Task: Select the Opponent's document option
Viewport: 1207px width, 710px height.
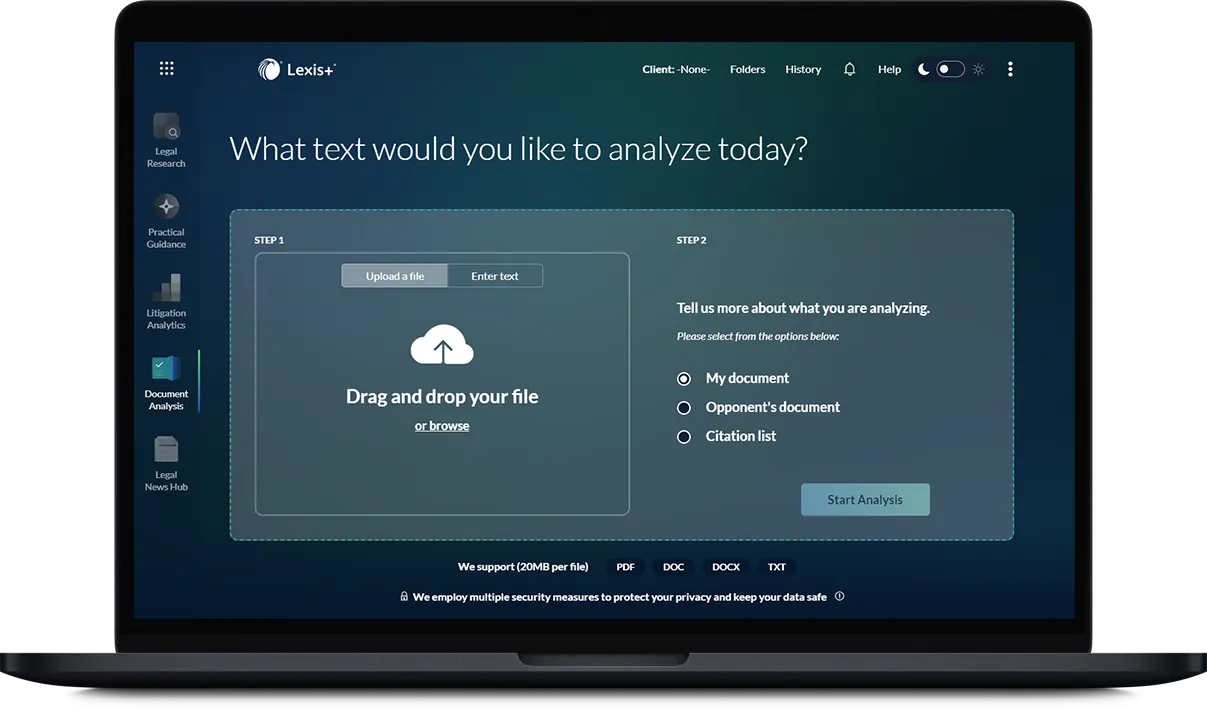Action: (684, 408)
